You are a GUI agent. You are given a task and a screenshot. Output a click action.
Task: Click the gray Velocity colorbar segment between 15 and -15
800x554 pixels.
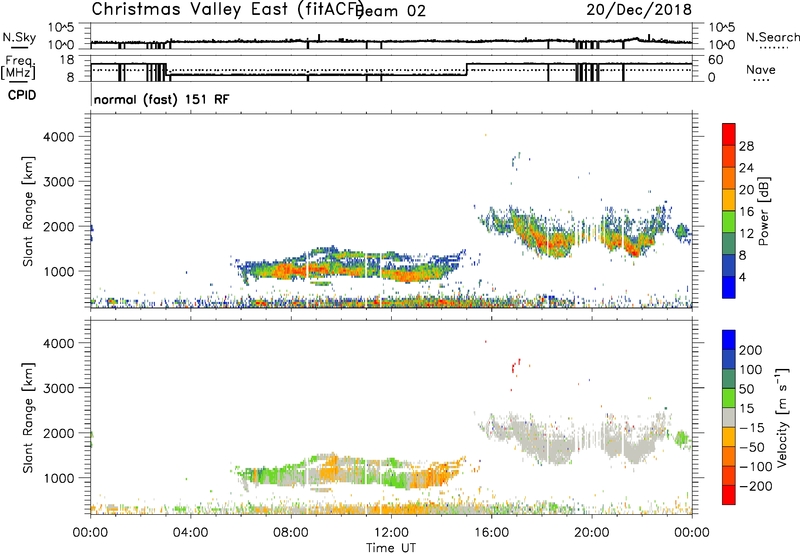[x=729, y=417]
